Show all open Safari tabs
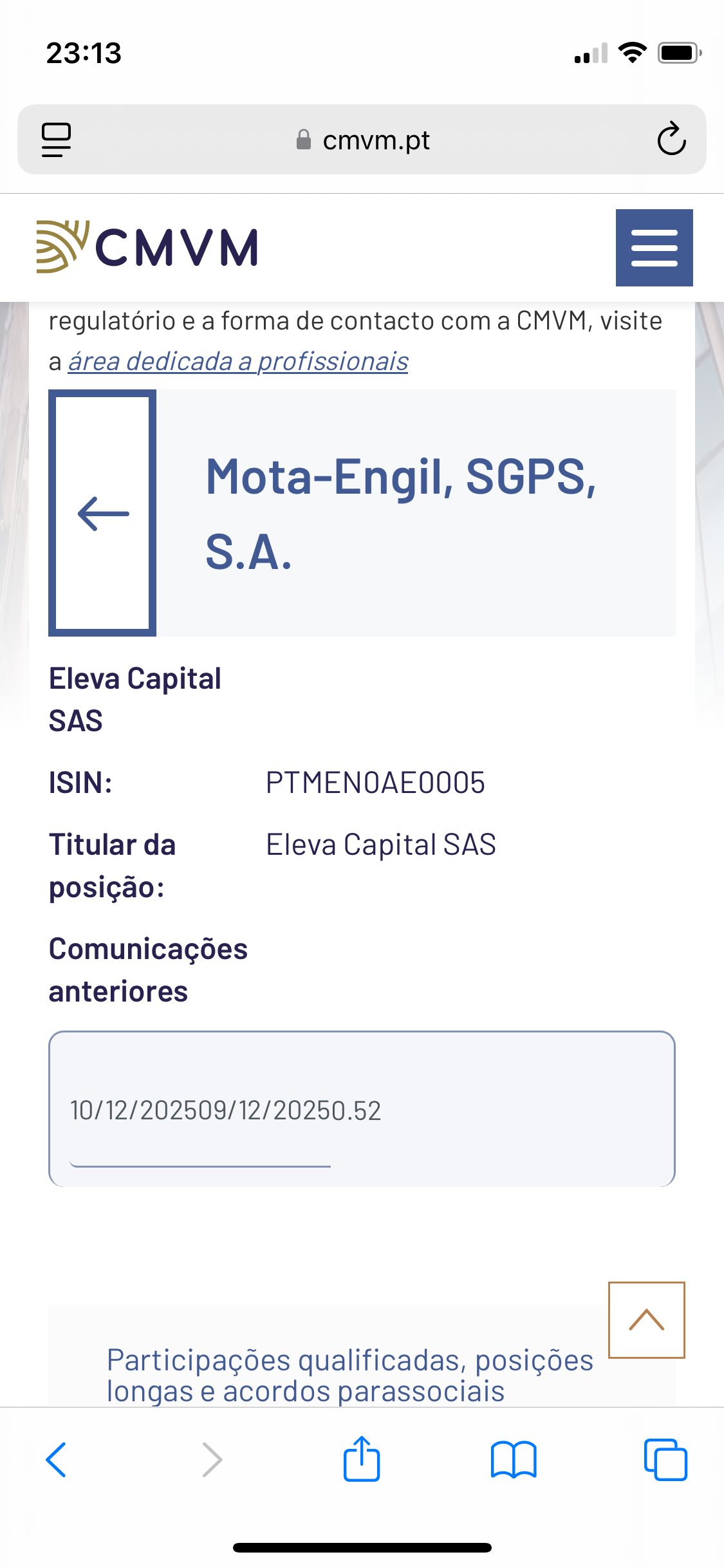724x1568 pixels. tap(665, 1459)
